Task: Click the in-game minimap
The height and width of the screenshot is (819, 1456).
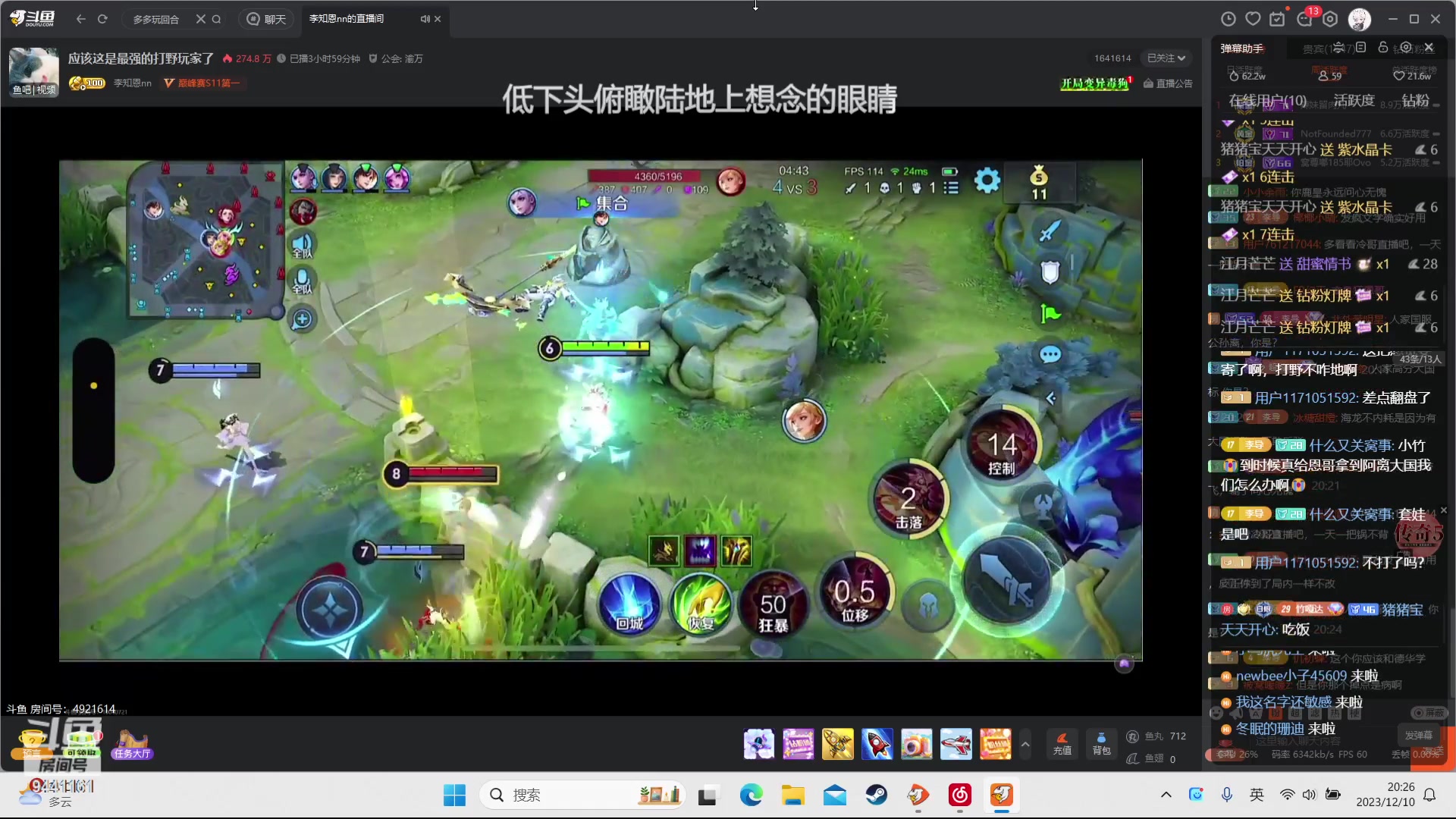Action: coord(206,240)
